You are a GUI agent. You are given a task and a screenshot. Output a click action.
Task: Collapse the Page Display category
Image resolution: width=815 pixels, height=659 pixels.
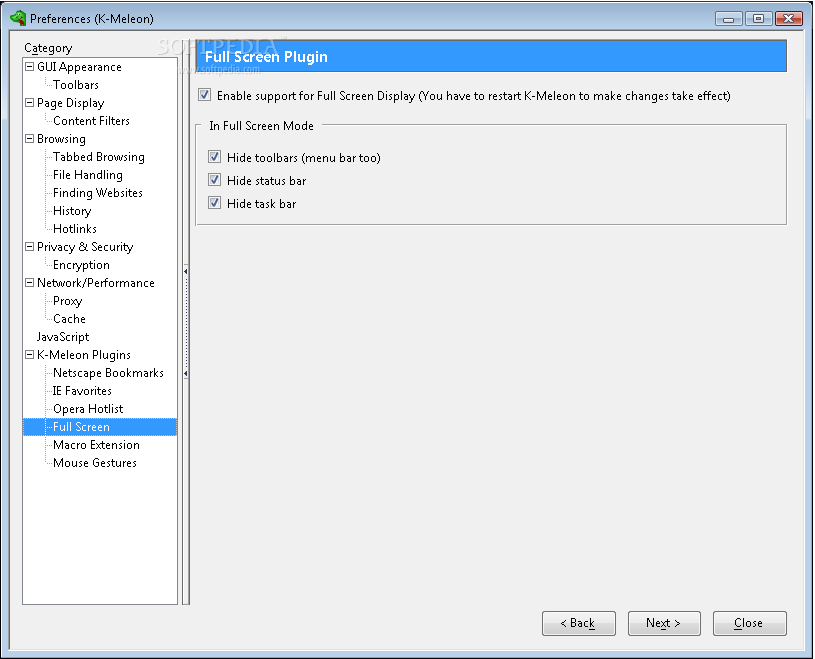[x=30, y=102]
